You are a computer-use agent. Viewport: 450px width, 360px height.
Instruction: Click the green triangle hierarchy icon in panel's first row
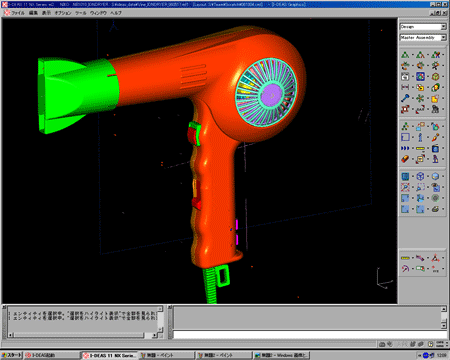tap(405, 55)
